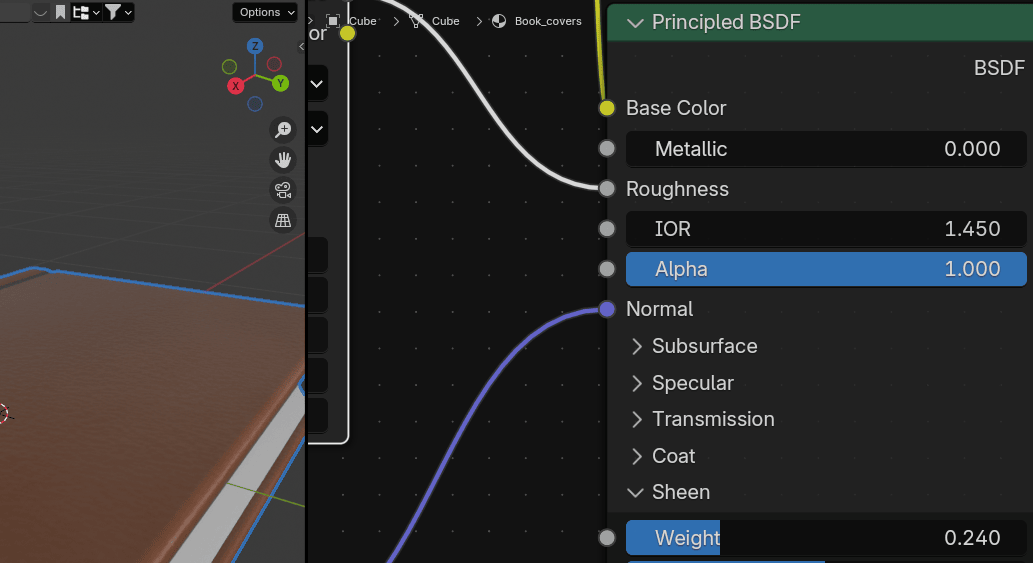Toggle the camera view icon
Screen dimensions: 1033x563
283,190
